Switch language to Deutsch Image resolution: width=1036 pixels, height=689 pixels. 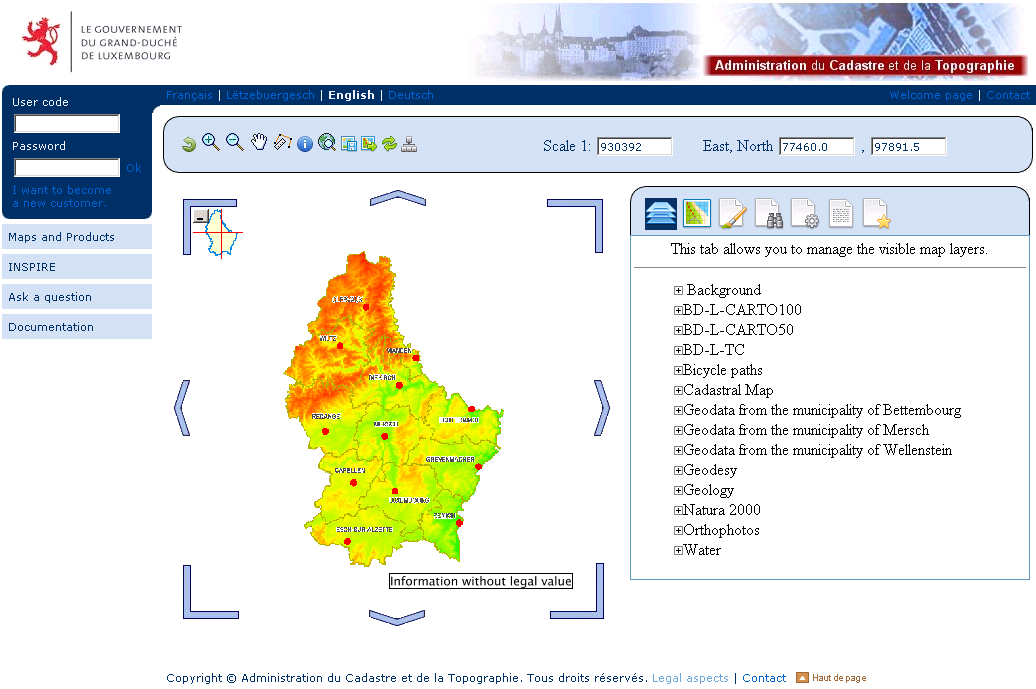pyautogui.click(x=411, y=95)
